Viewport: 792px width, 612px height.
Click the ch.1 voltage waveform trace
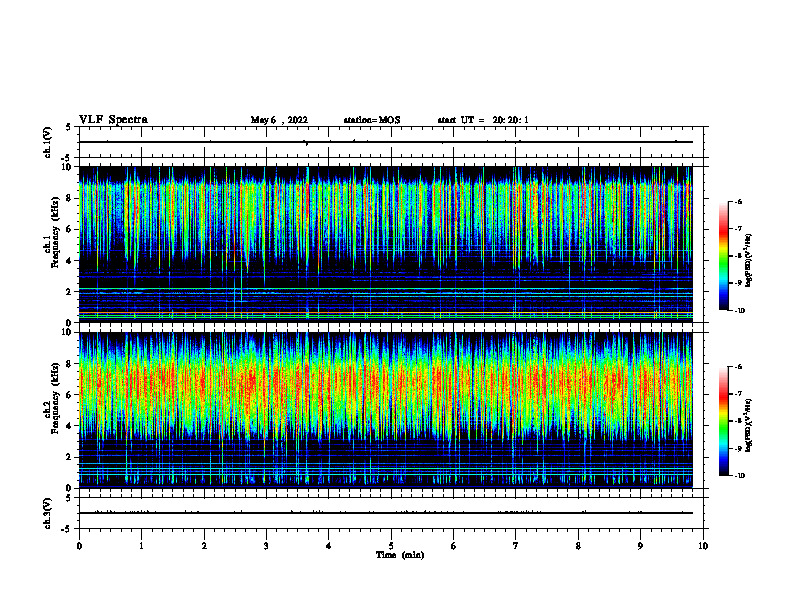(x=386, y=142)
